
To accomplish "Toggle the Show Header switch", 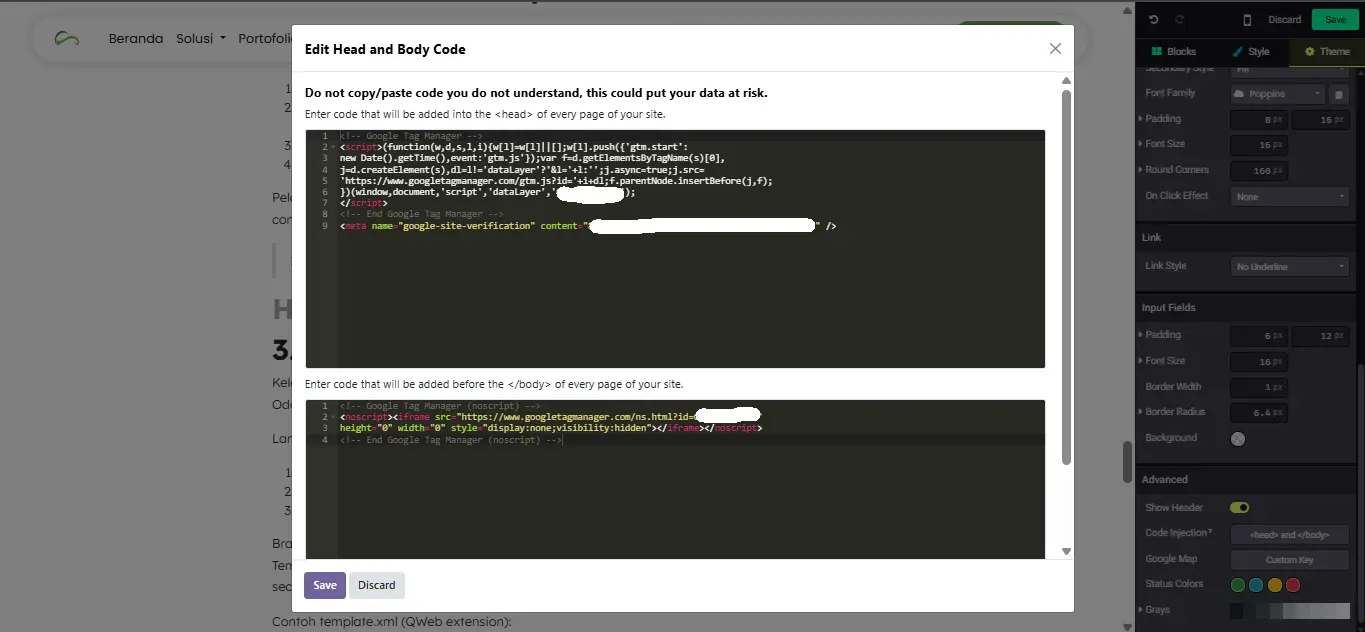I will pos(1239,508).
